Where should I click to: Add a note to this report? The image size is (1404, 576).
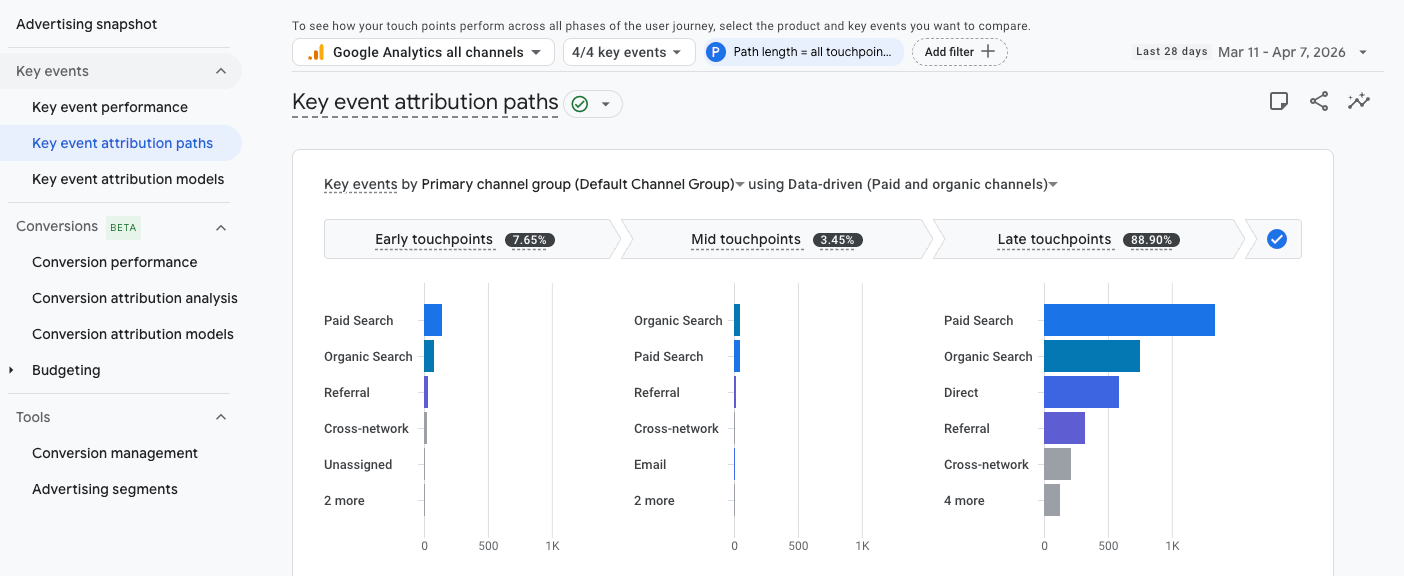pos(1279,100)
